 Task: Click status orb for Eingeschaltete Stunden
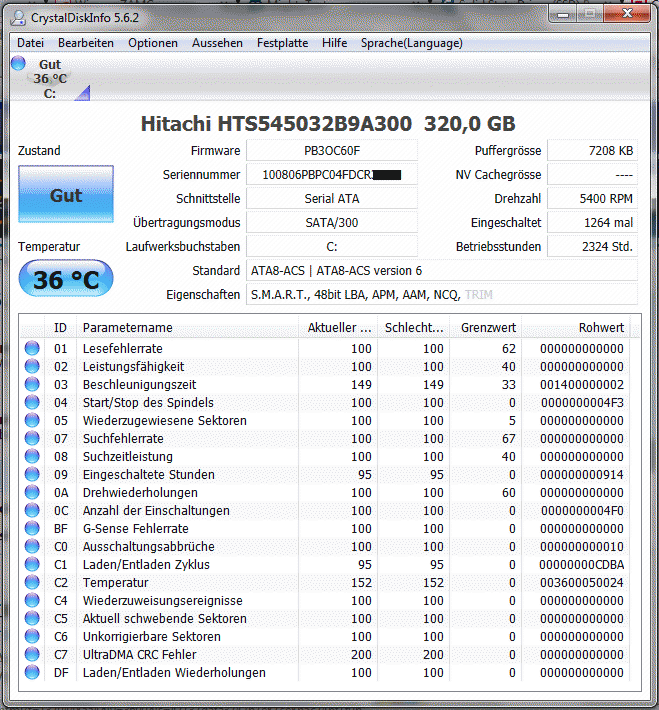pos(32,474)
